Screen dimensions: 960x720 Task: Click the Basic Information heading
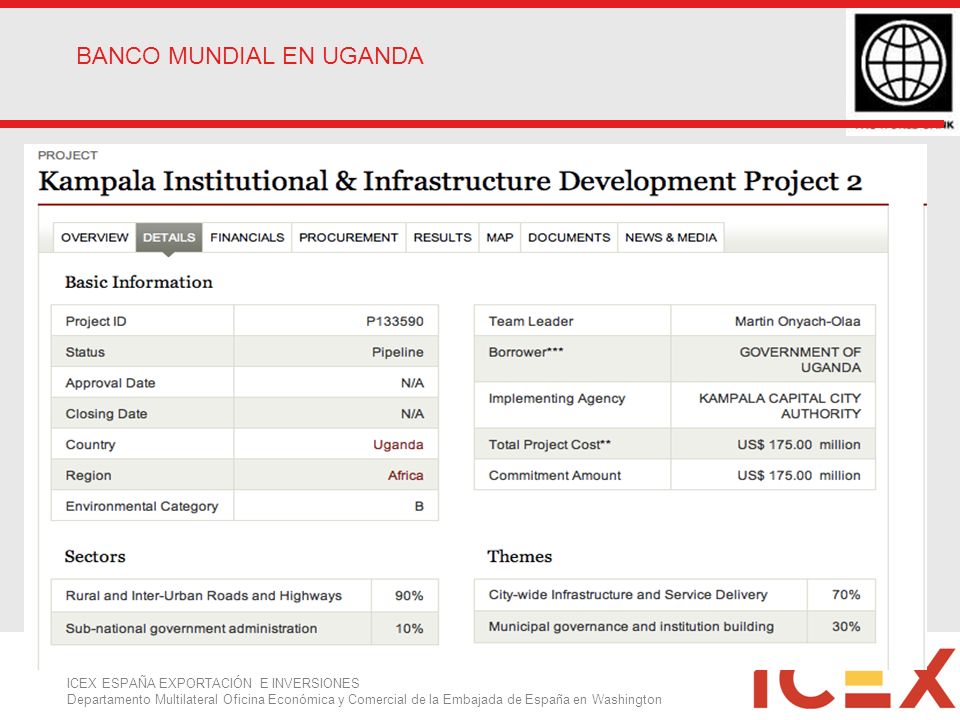coord(139,282)
